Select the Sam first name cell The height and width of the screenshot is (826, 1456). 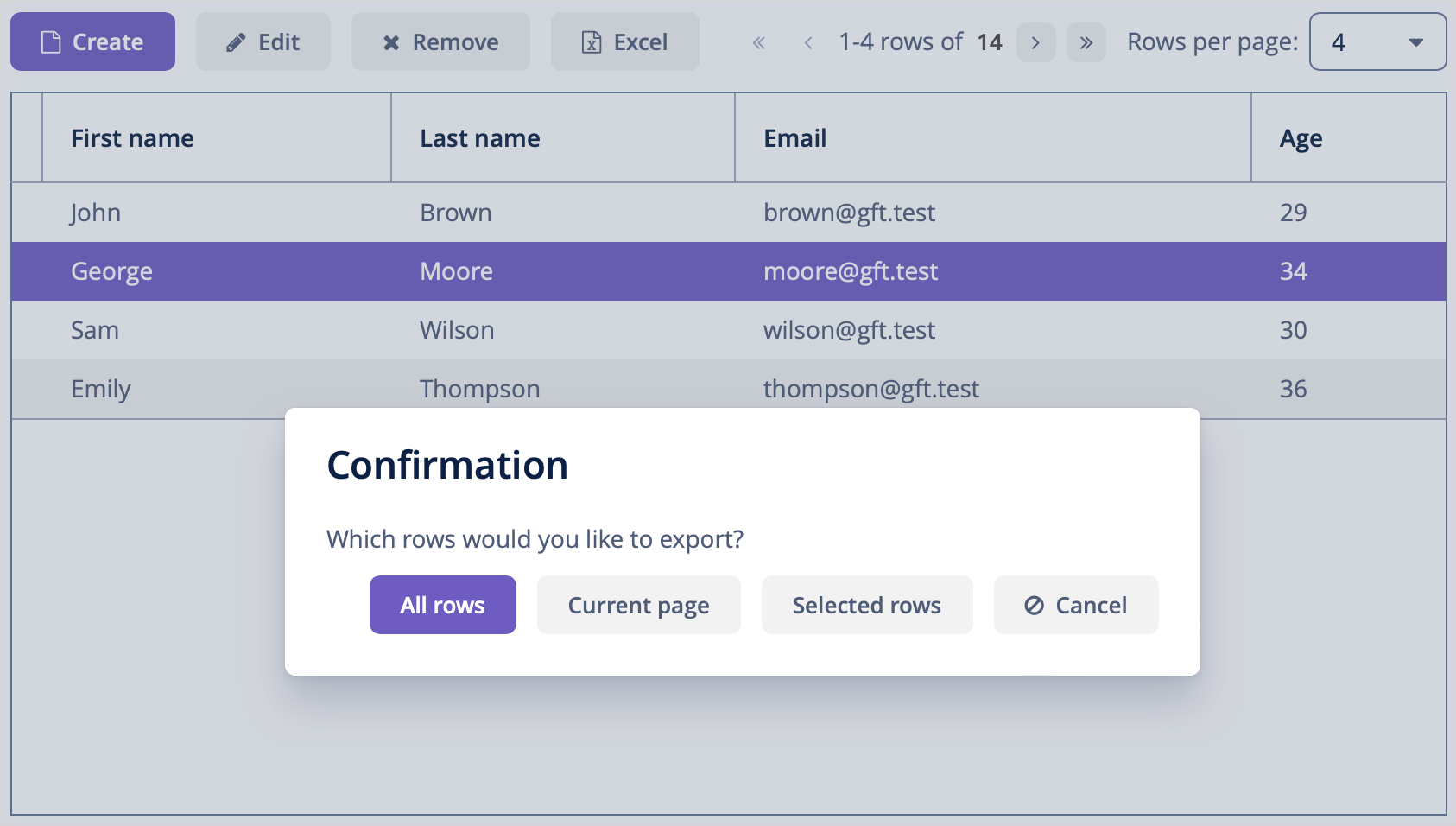[217, 330]
